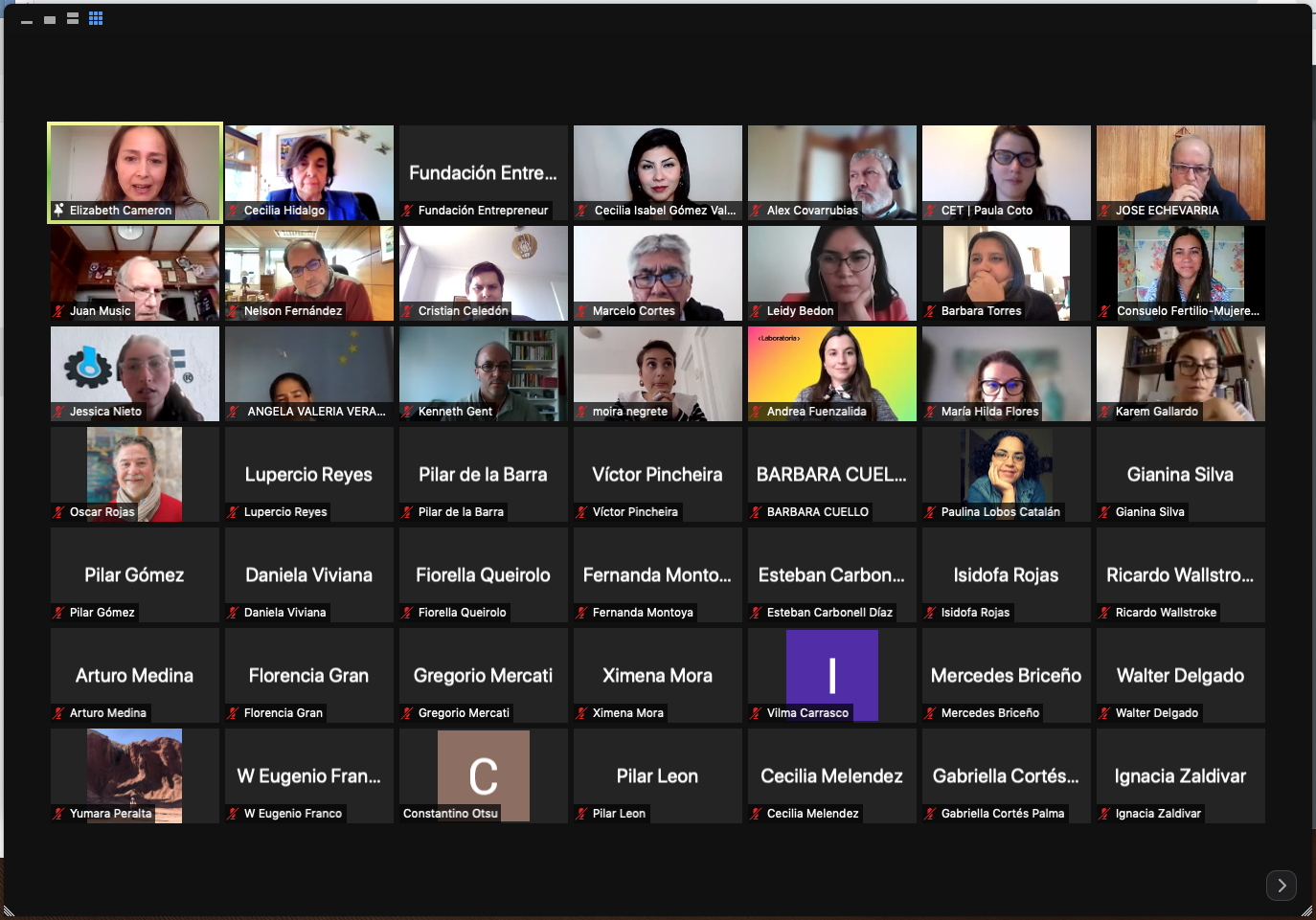Click the Pilar Leon name label
The height and width of the screenshot is (920, 1316).
pos(619,814)
